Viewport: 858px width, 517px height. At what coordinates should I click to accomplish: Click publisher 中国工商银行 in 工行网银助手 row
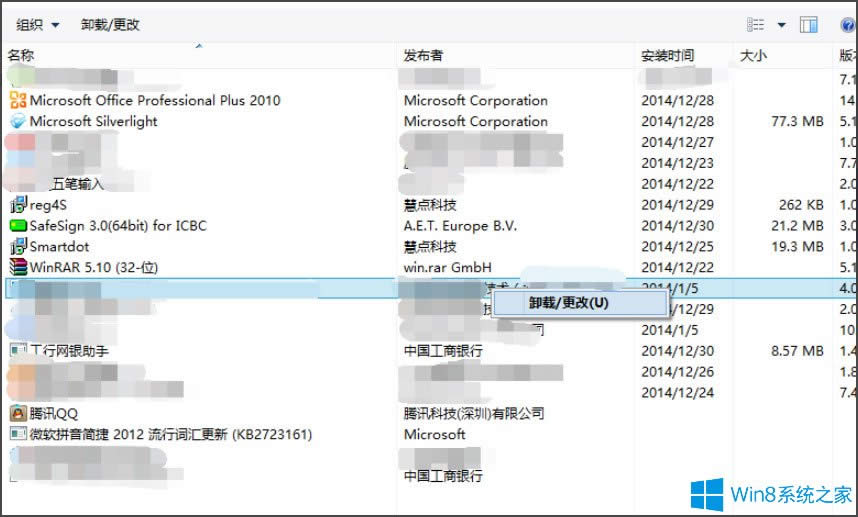tap(443, 351)
